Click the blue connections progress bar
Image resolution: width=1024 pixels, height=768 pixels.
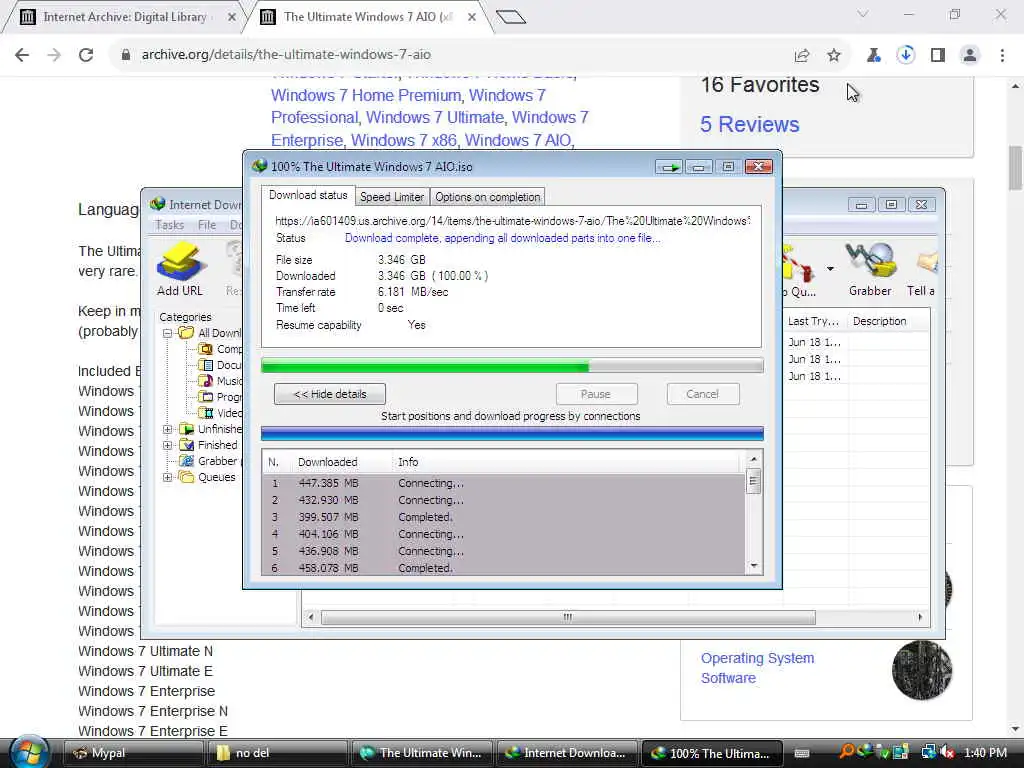click(512, 434)
